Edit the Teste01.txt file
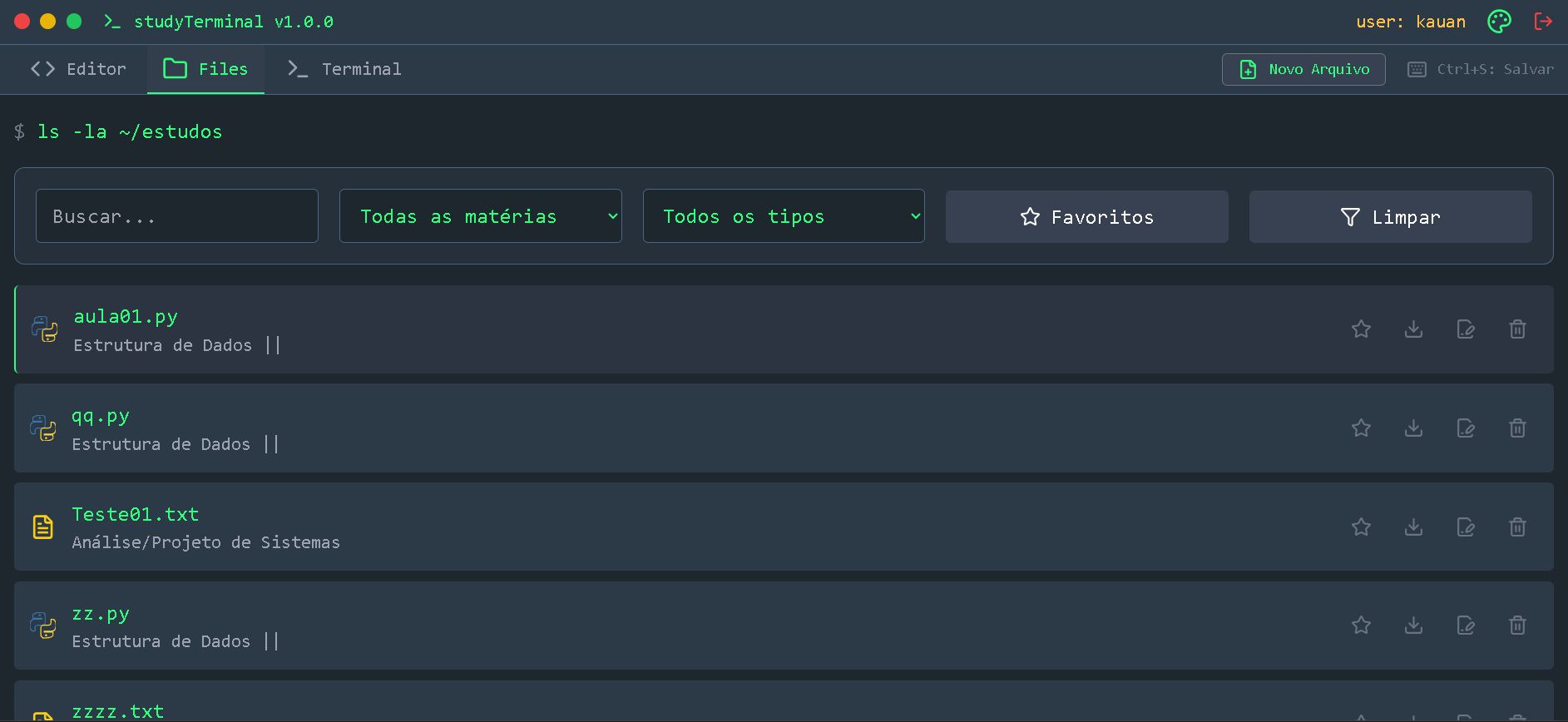Viewport: 1568px width, 722px height. coord(1466,527)
